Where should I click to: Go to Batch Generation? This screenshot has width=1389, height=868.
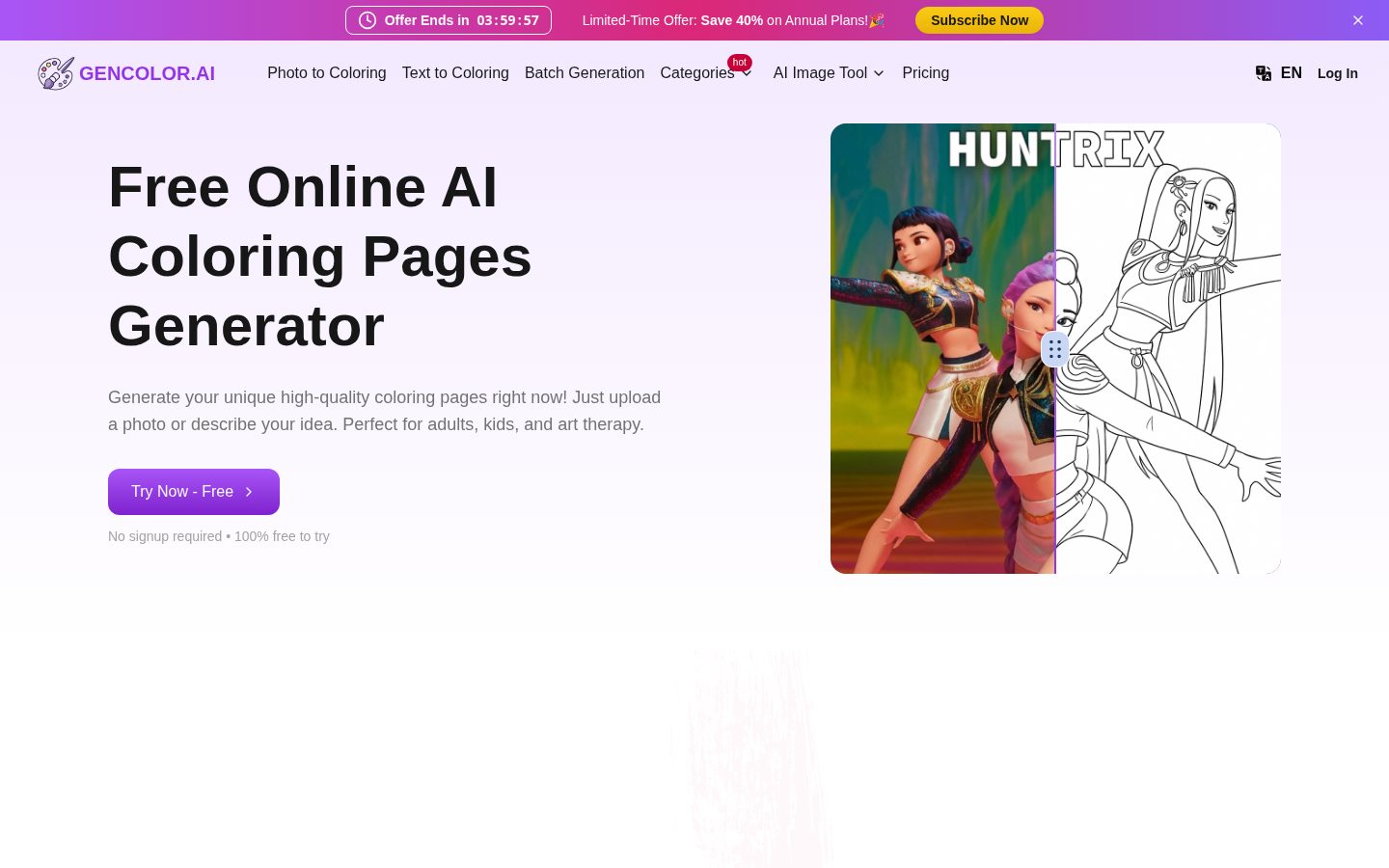point(585,73)
